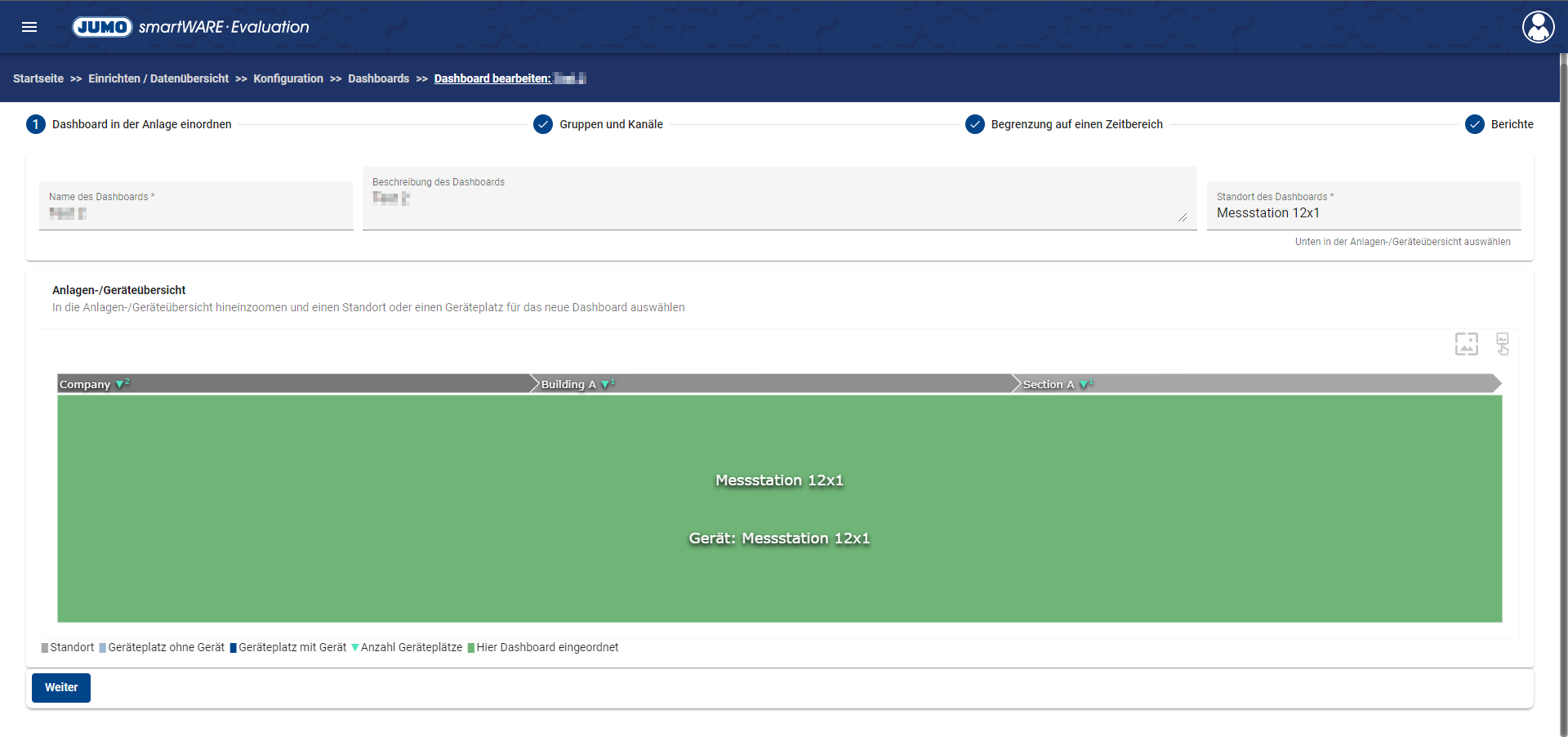Navigate to Dashboards in the breadcrumb
The image size is (1568, 737).
pos(378,78)
